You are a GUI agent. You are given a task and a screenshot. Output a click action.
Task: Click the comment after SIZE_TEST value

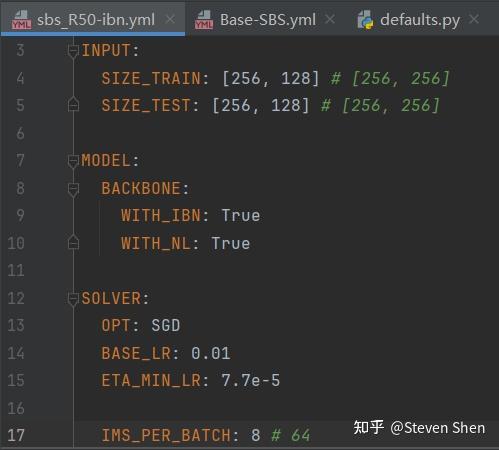(380, 106)
